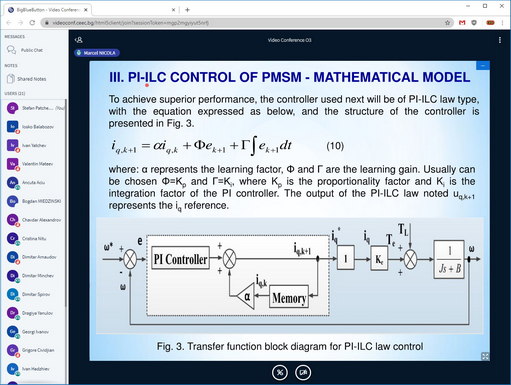Select user Ancuta Aciu
The image size is (511, 385).
[34, 183]
